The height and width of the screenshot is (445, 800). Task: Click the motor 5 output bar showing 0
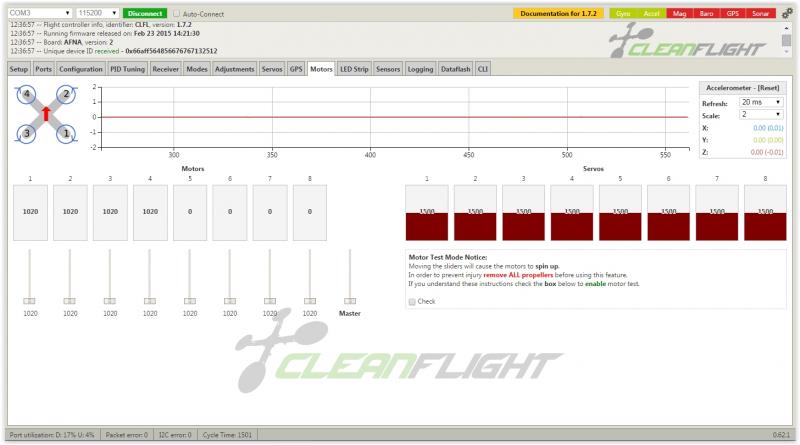(x=190, y=212)
